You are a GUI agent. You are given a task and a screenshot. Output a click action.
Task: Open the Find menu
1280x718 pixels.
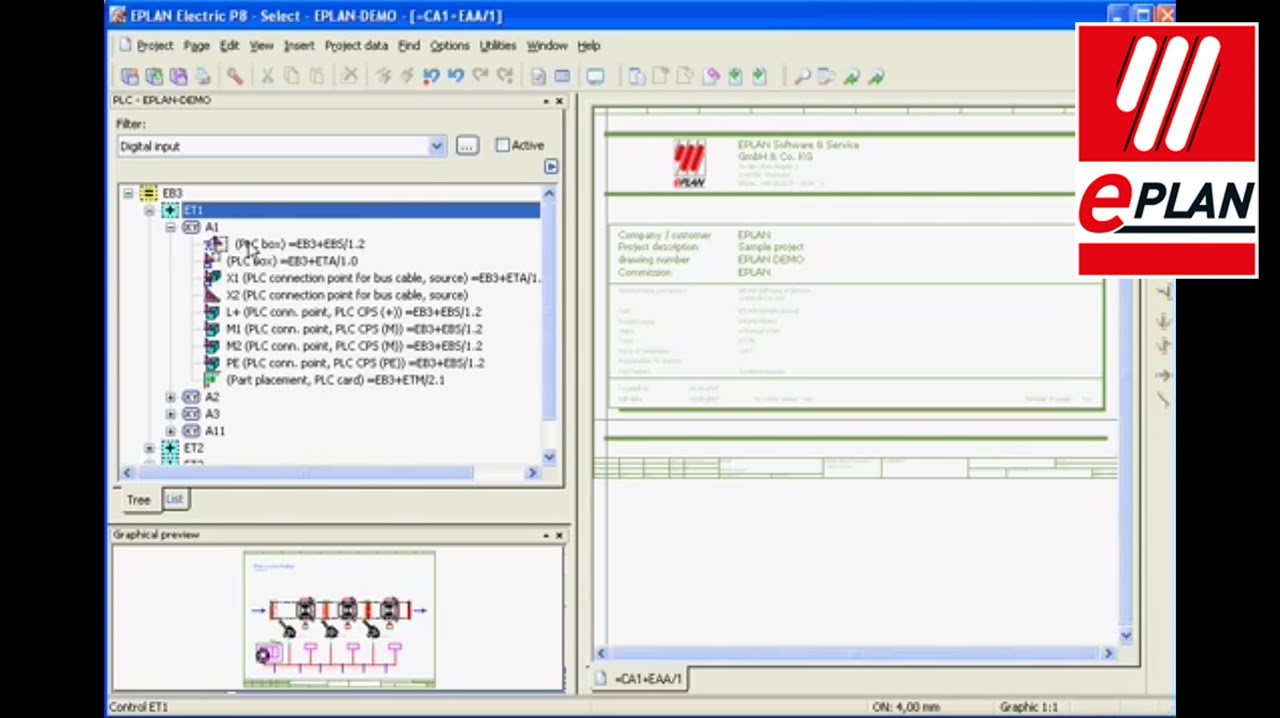[x=409, y=46]
